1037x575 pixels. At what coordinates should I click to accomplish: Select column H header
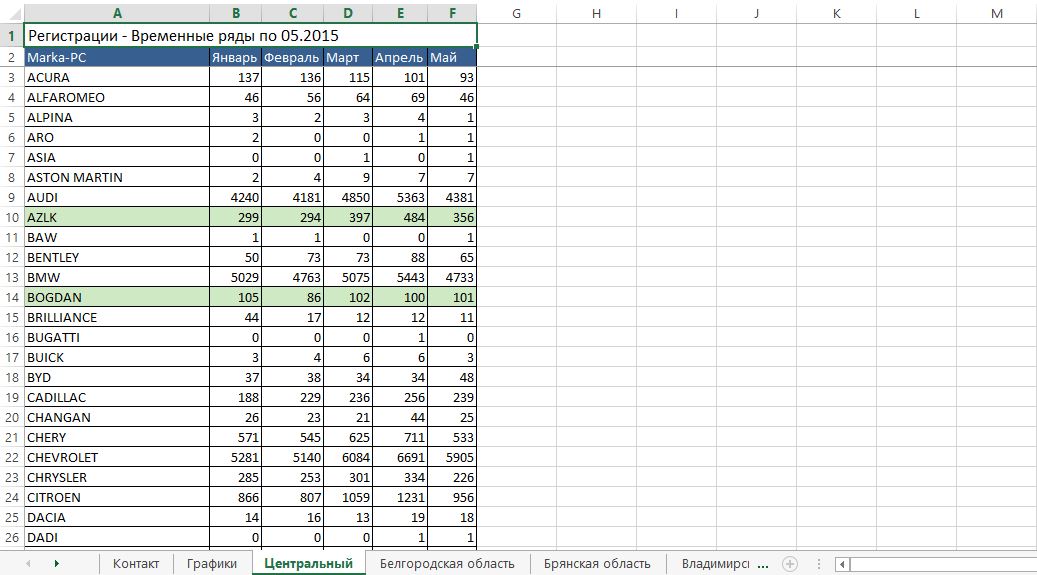[x=597, y=13]
